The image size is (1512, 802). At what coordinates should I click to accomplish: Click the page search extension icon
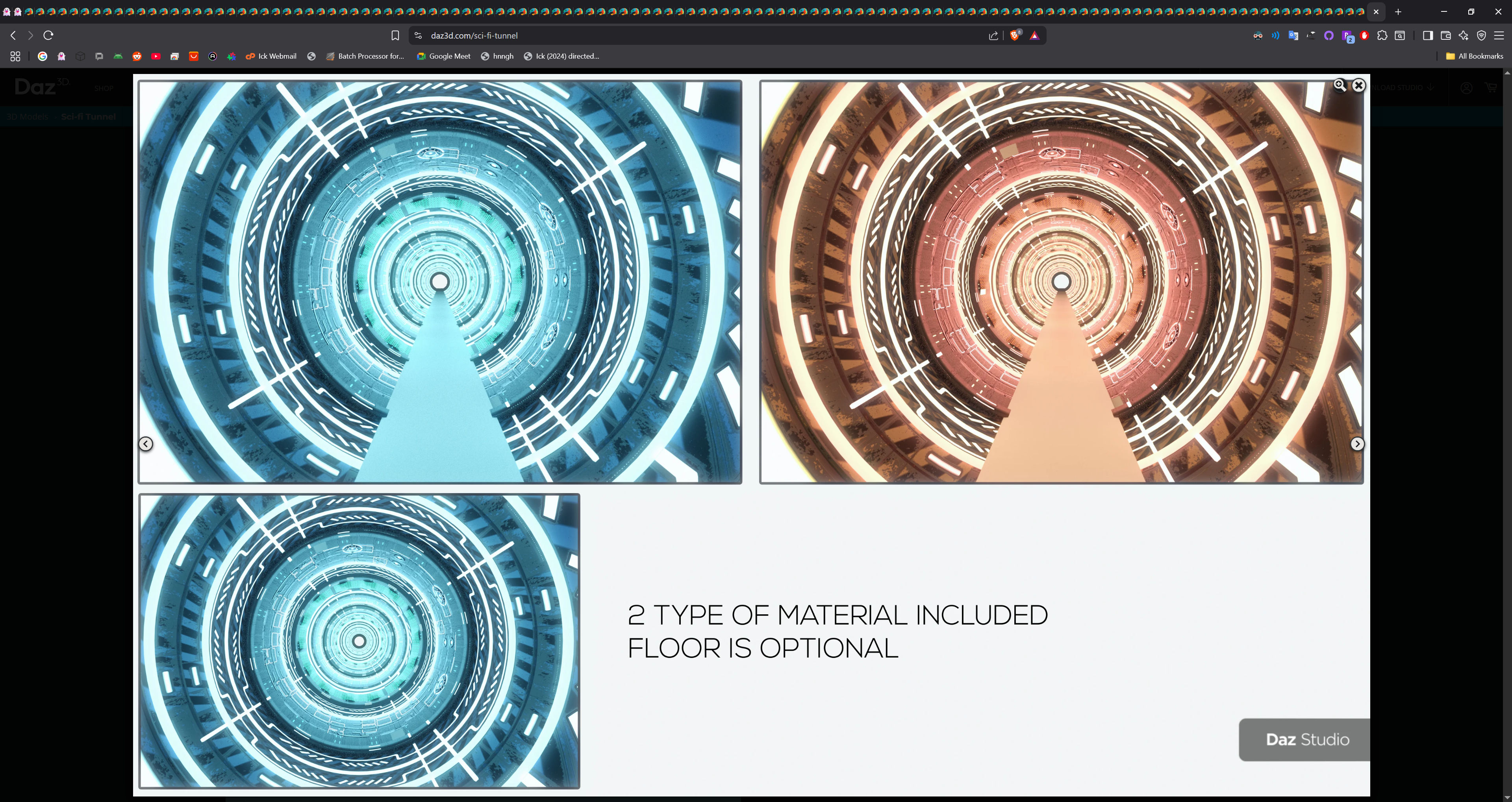1400,36
